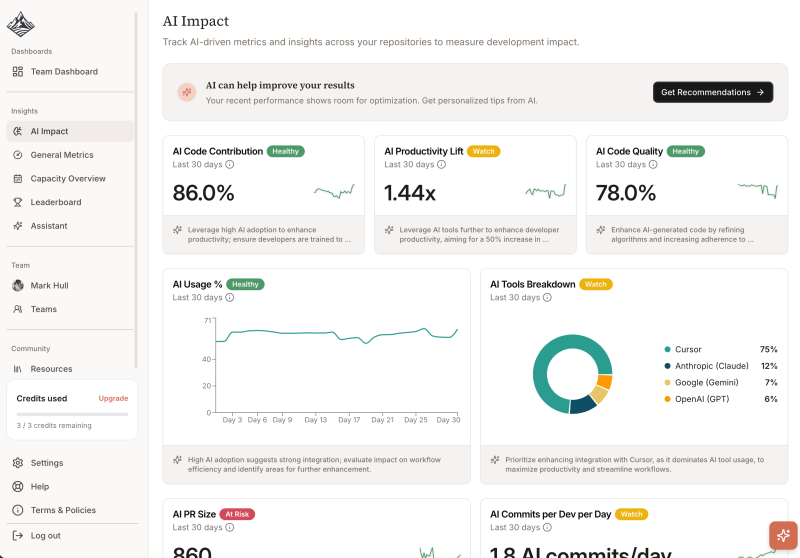The height and width of the screenshot is (558, 800).
Task: Click info icon under AI Commits per Dev
Action: click(547, 527)
